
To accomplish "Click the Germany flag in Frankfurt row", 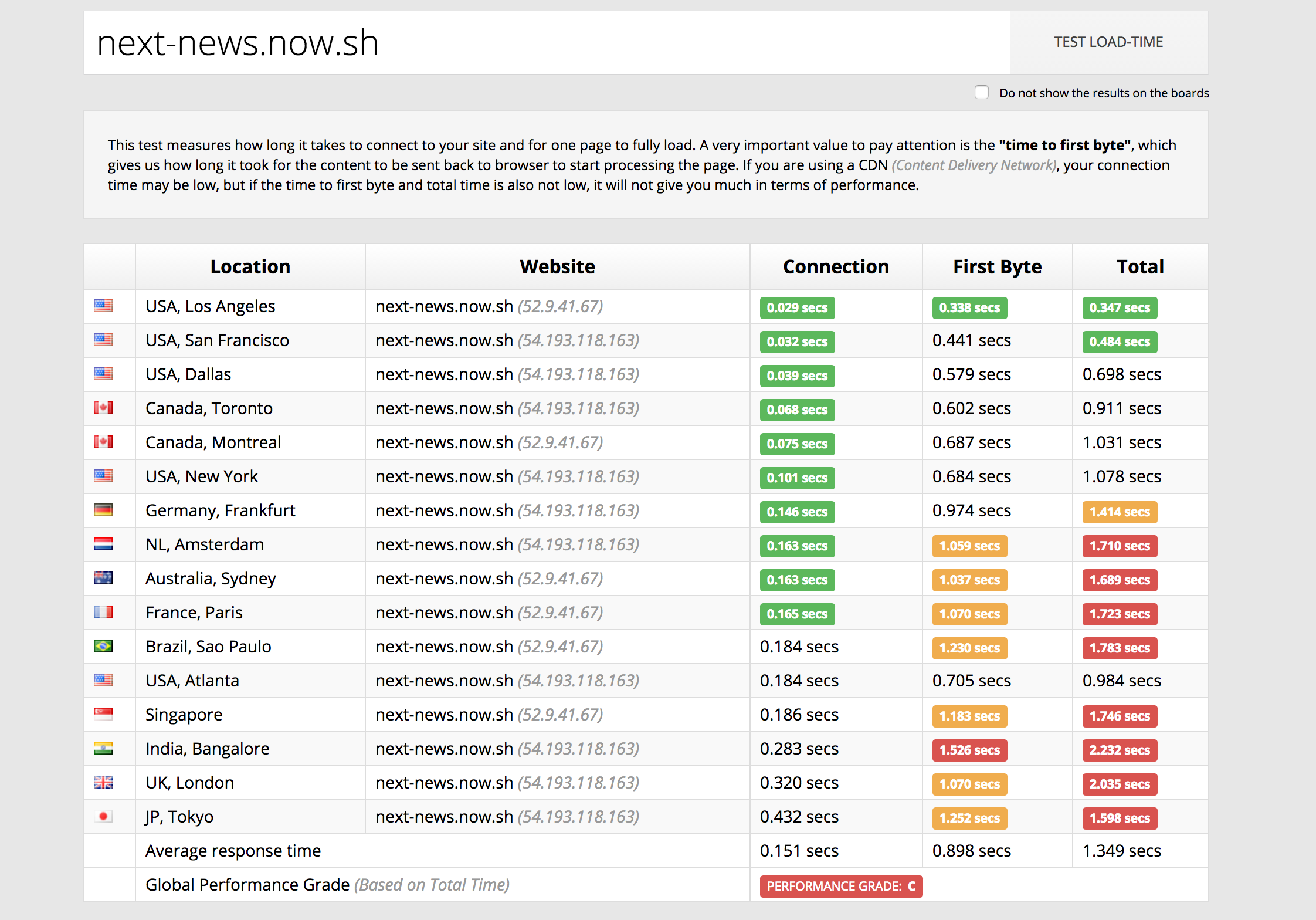I will click(x=103, y=510).
